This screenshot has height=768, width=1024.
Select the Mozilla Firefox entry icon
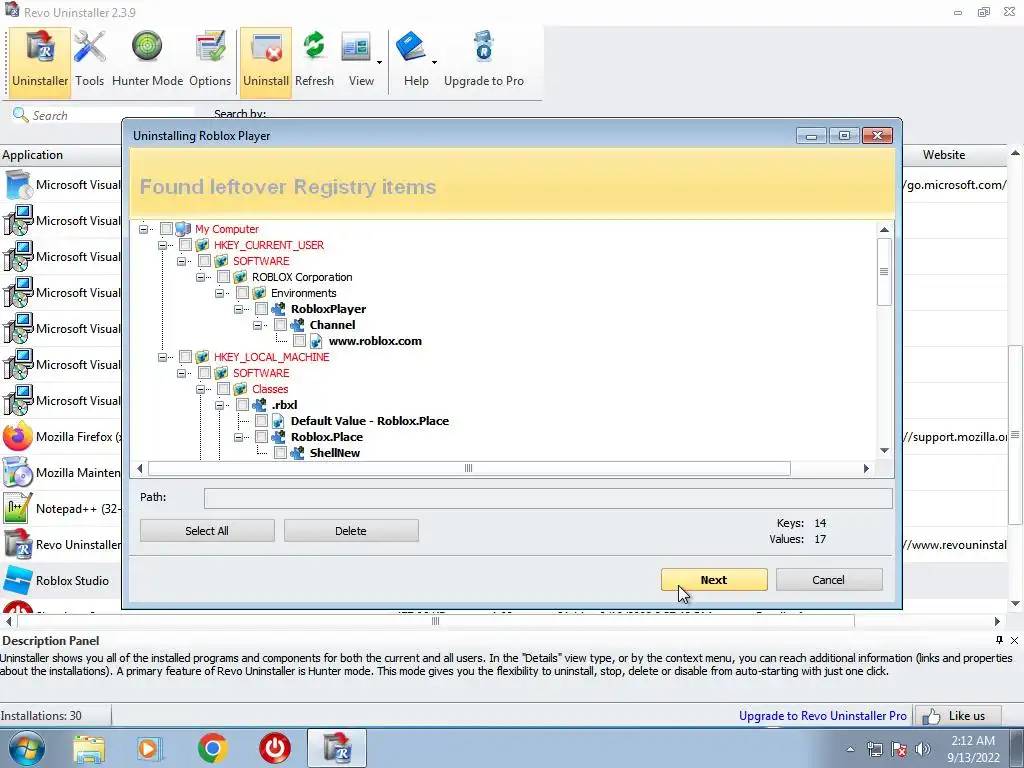pos(18,436)
